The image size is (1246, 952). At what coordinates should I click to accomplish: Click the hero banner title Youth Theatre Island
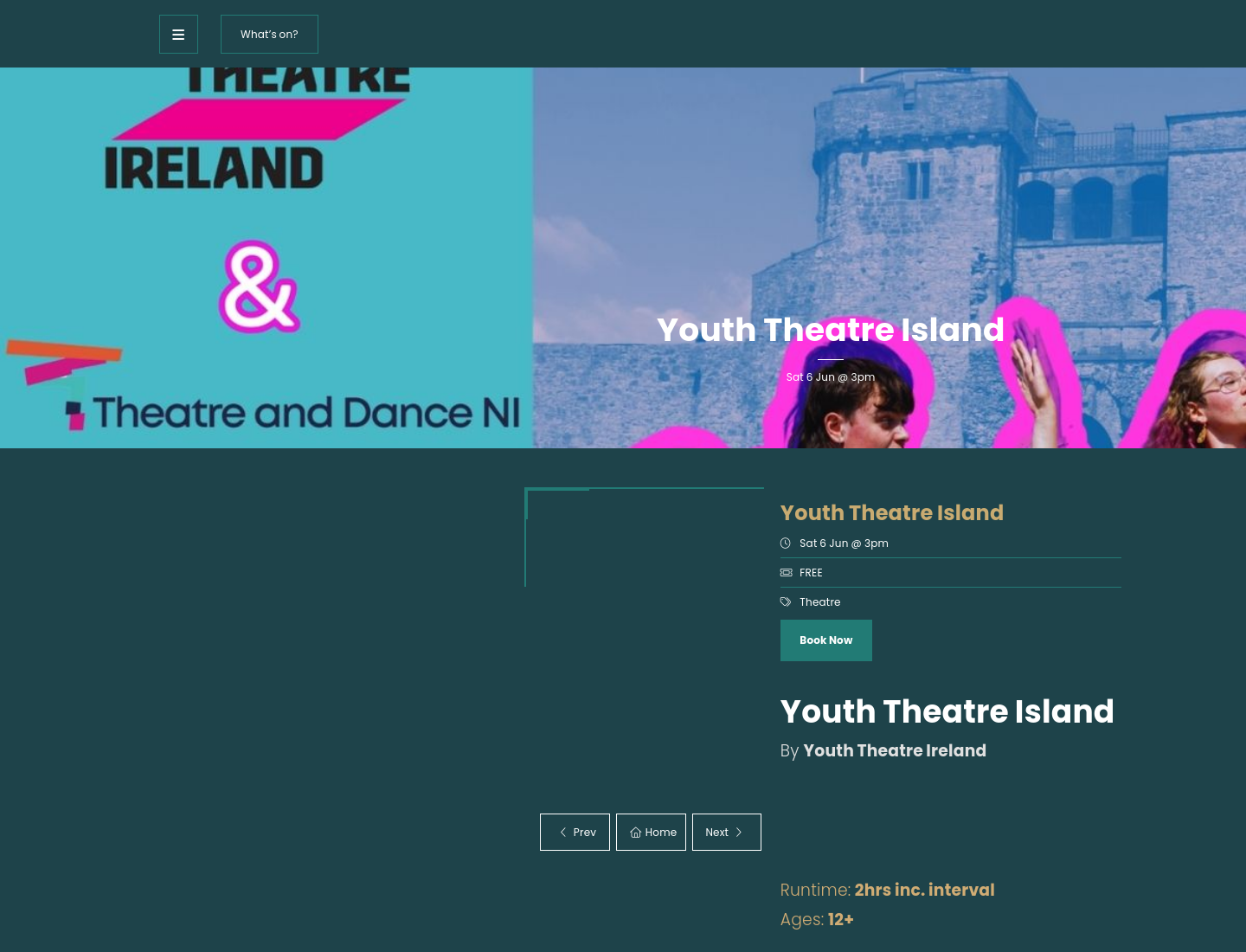831,330
